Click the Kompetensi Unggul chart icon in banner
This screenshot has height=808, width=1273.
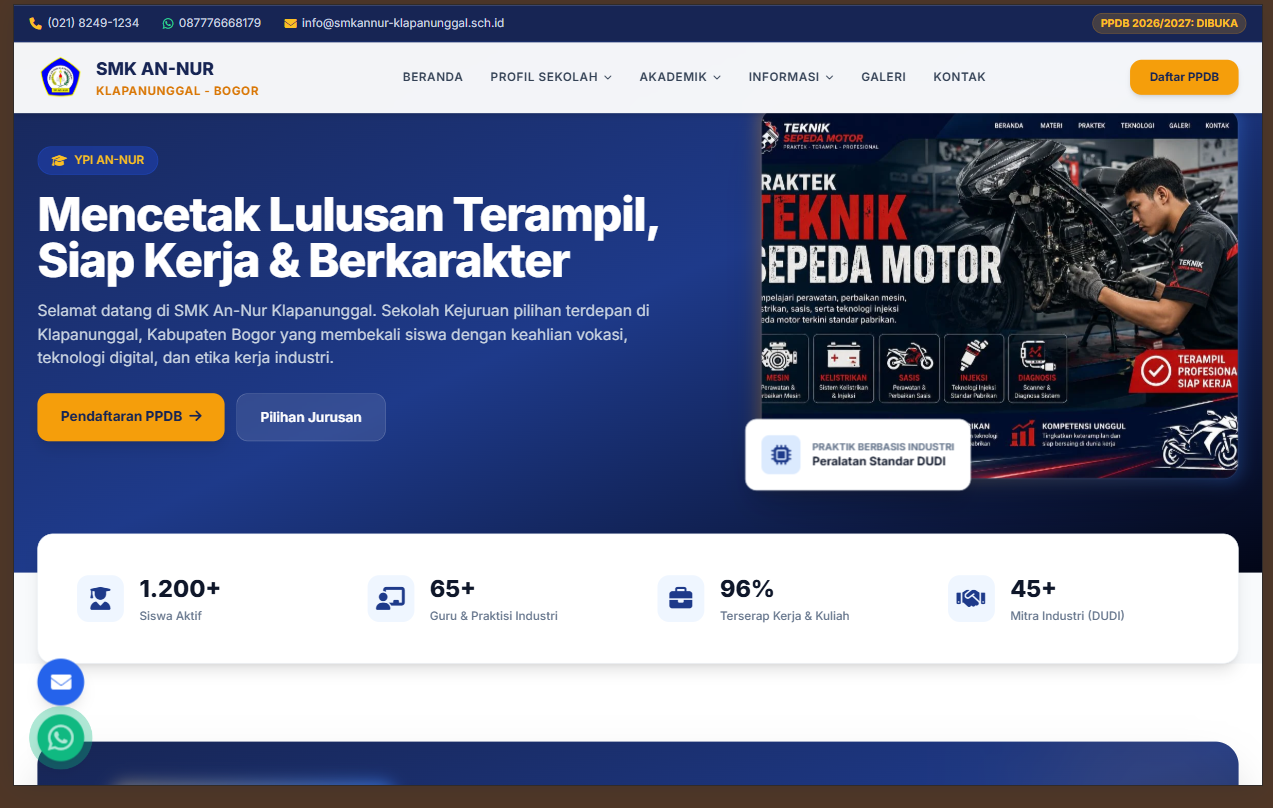tap(1023, 433)
